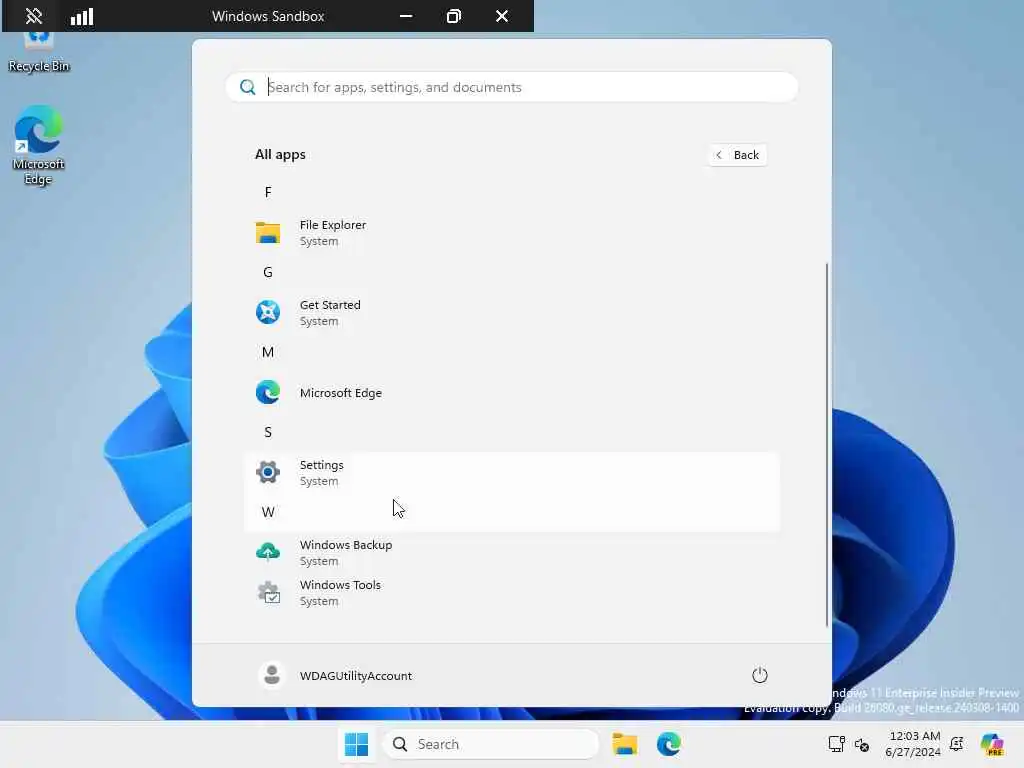Launch the Get Started app icon
1024x768 pixels.
[x=268, y=312]
